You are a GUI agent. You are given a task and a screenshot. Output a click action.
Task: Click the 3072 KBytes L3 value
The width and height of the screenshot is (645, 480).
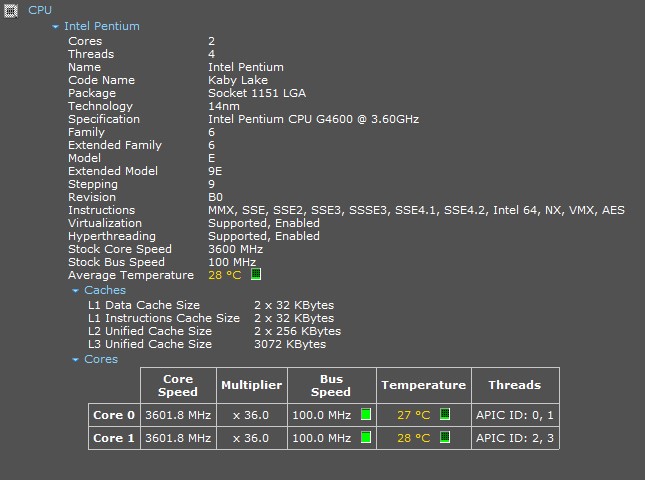290,344
